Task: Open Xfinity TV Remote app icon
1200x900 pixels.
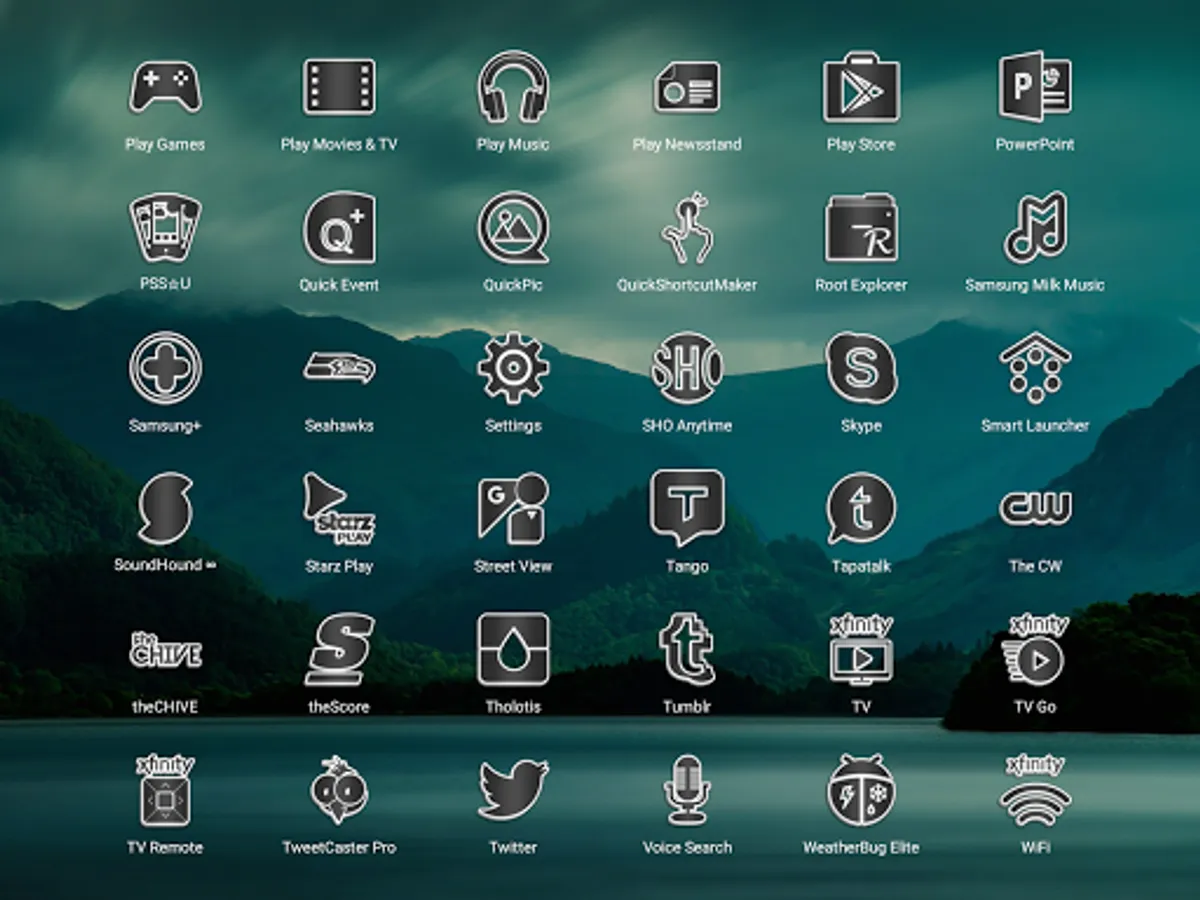Action: [x=165, y=791]
